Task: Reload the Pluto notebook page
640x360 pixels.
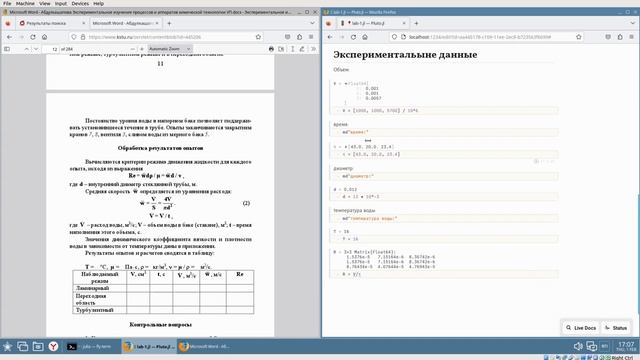Action: pos(353,37)
